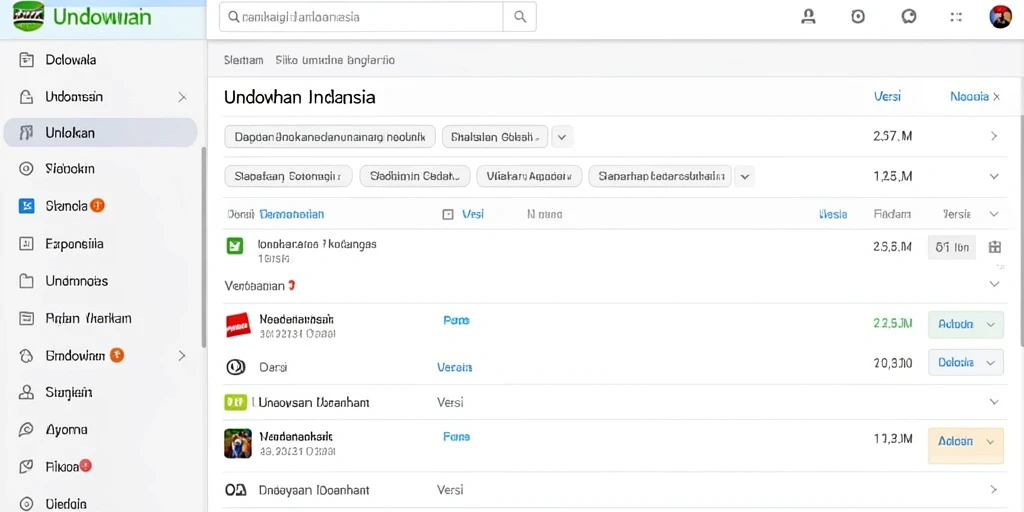1024x512 pixels.
Task: Click the search magnifier button
Action: click(520, 17)
